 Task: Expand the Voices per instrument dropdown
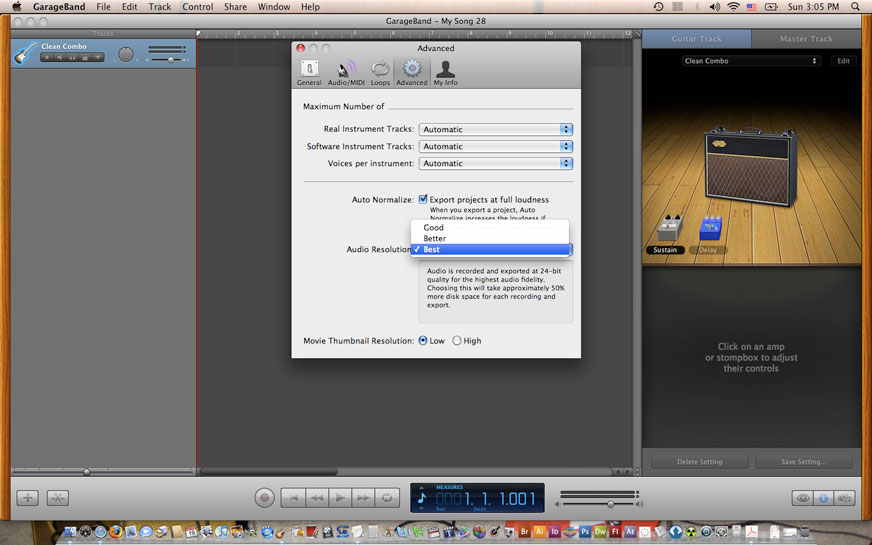(x=496, y=163)
